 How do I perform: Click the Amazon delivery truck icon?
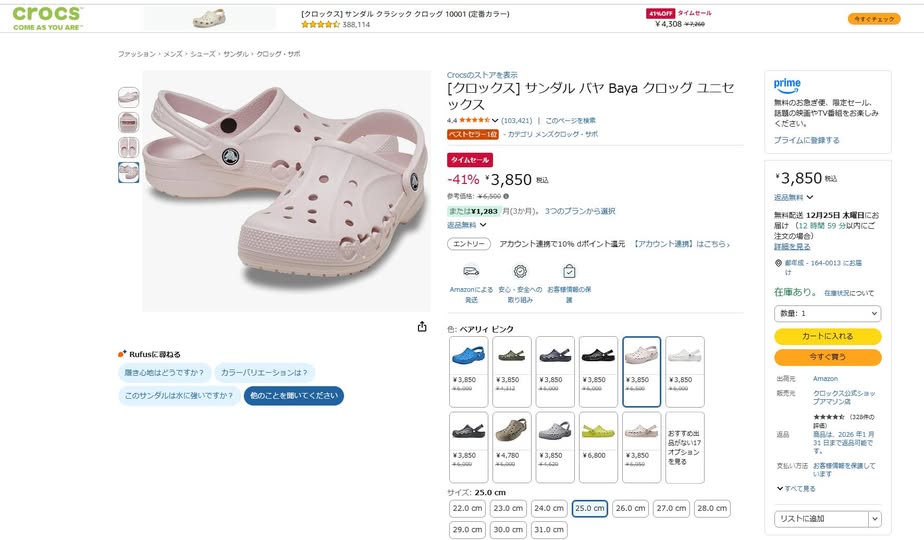click(x=470, y=271)
